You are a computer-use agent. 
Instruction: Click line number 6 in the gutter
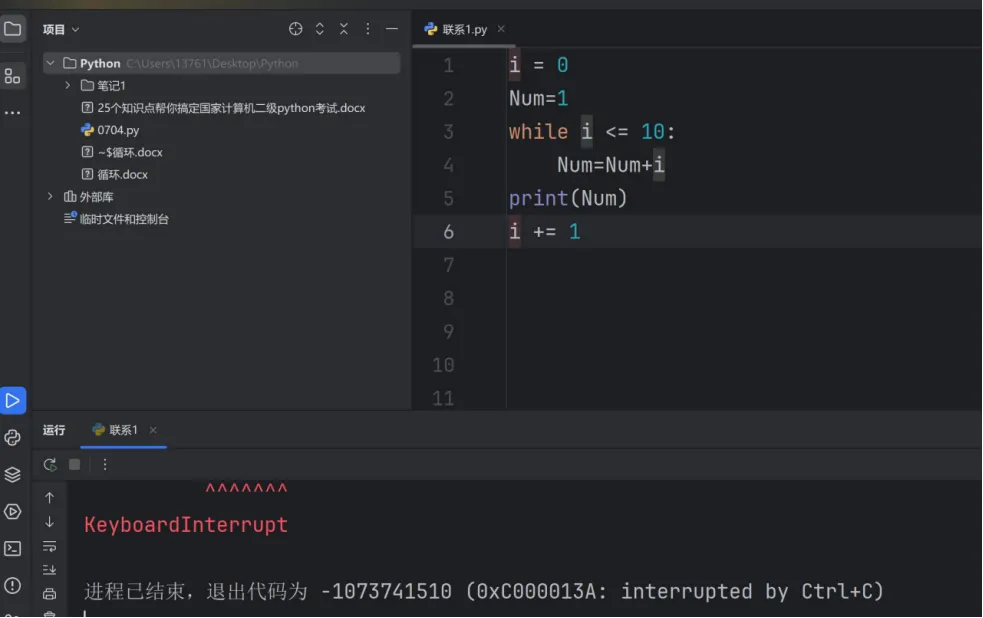[x=448, y=232]
